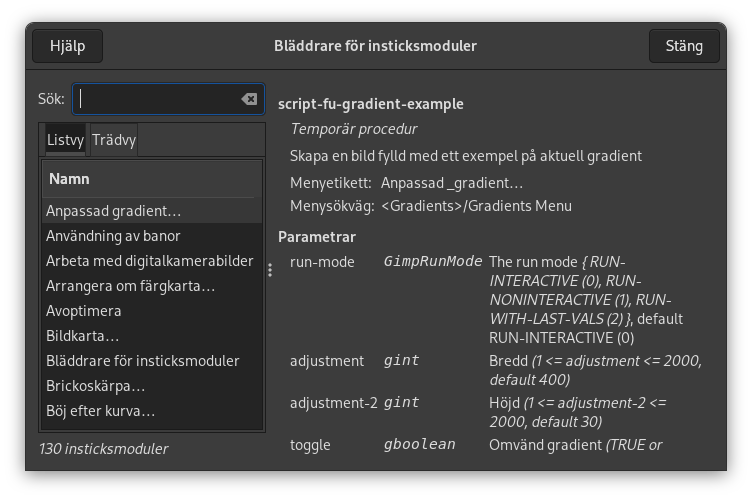Select Böj efter kurva… entry
This screenshot has width=752, height=499.
[x=100, y=411]
